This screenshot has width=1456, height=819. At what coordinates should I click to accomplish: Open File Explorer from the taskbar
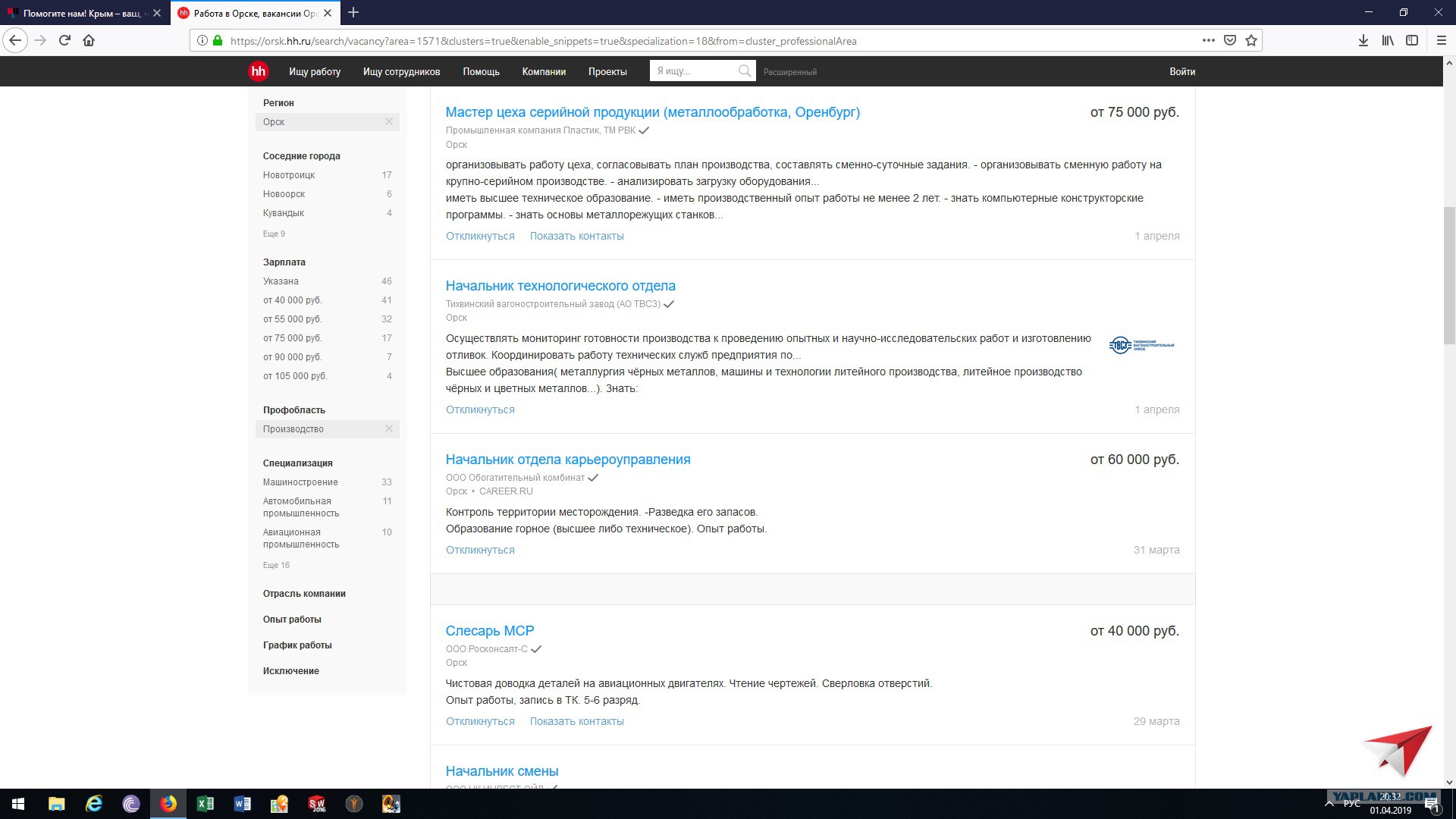click(x=56, y=804)
